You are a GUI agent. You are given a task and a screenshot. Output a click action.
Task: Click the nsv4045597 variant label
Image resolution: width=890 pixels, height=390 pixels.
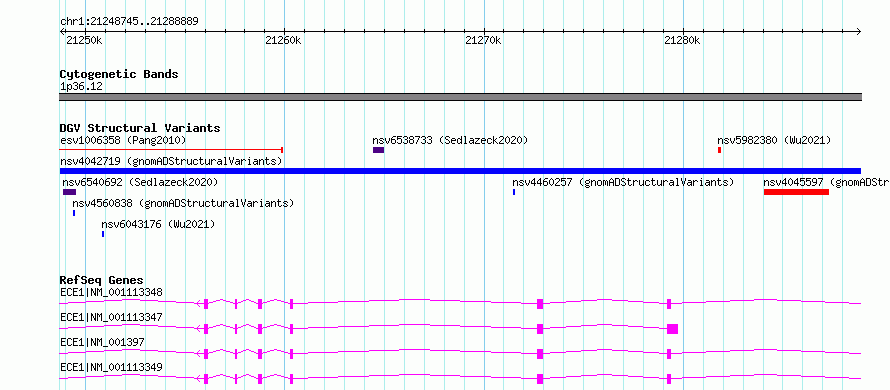(826, 182)
